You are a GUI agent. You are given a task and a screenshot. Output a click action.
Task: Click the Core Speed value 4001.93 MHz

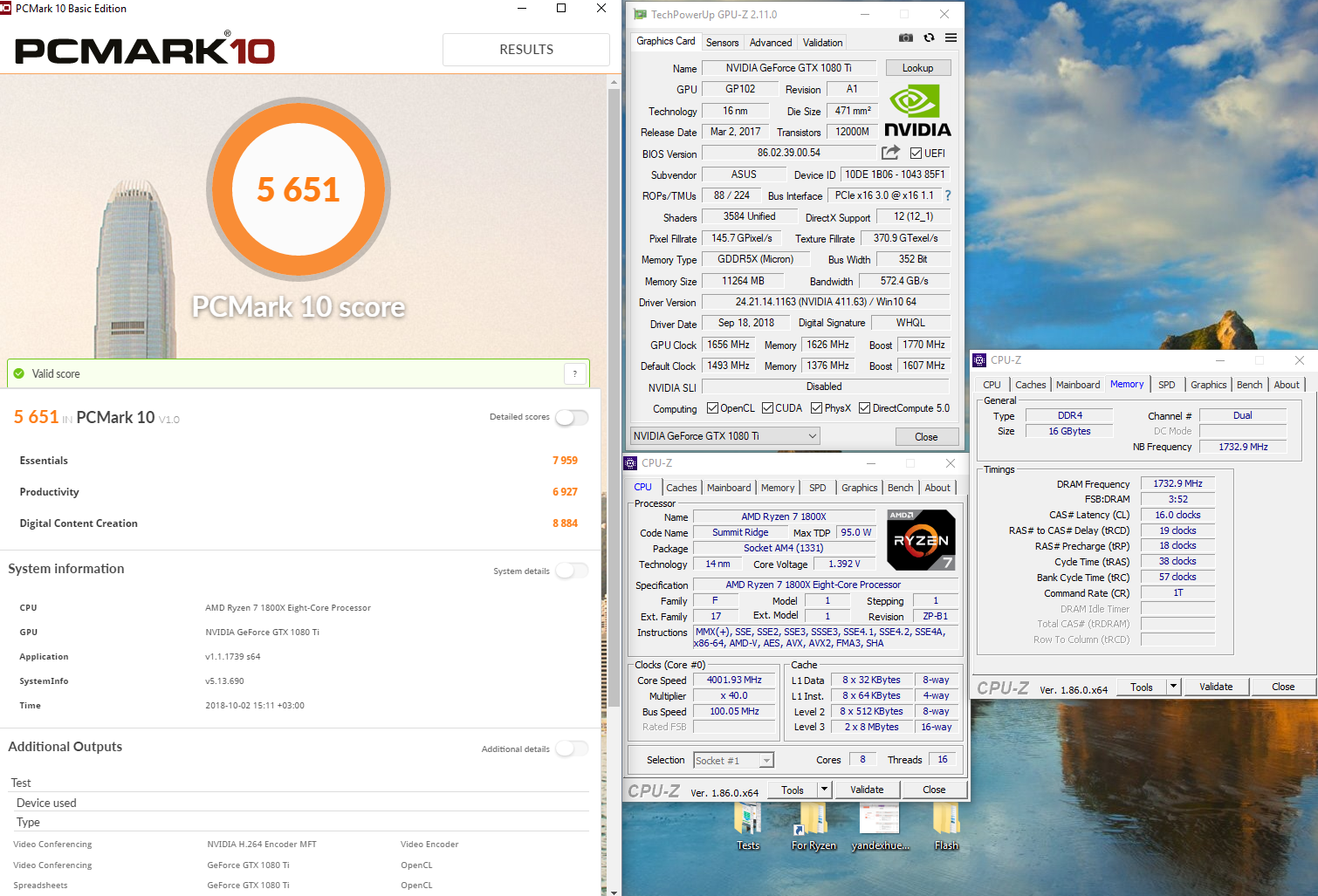coord(734,681)
